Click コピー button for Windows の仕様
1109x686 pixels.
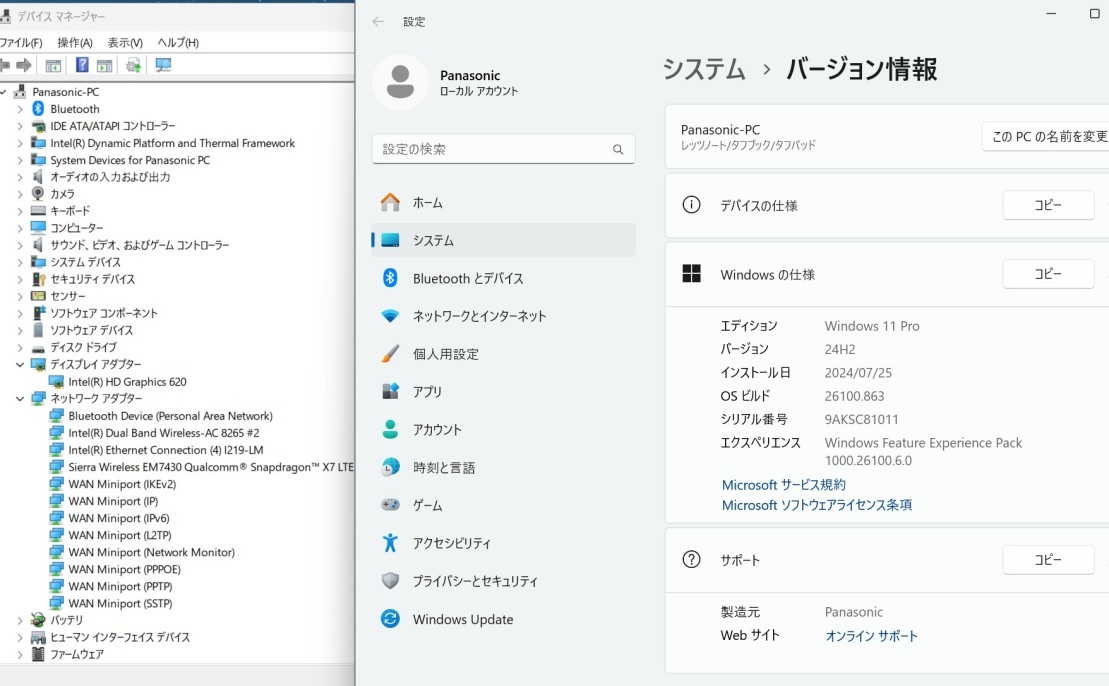pyautogui.click(x=1048, y=274)
